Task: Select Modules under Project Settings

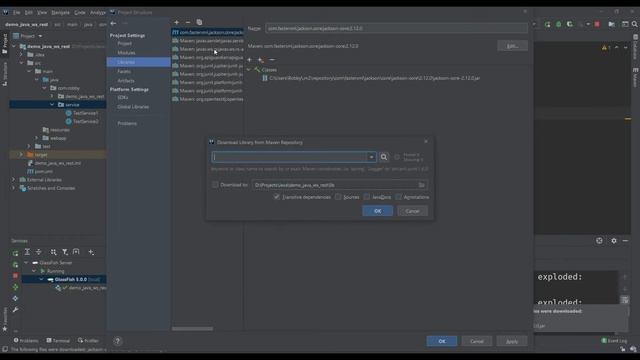Action: [126, 53]
